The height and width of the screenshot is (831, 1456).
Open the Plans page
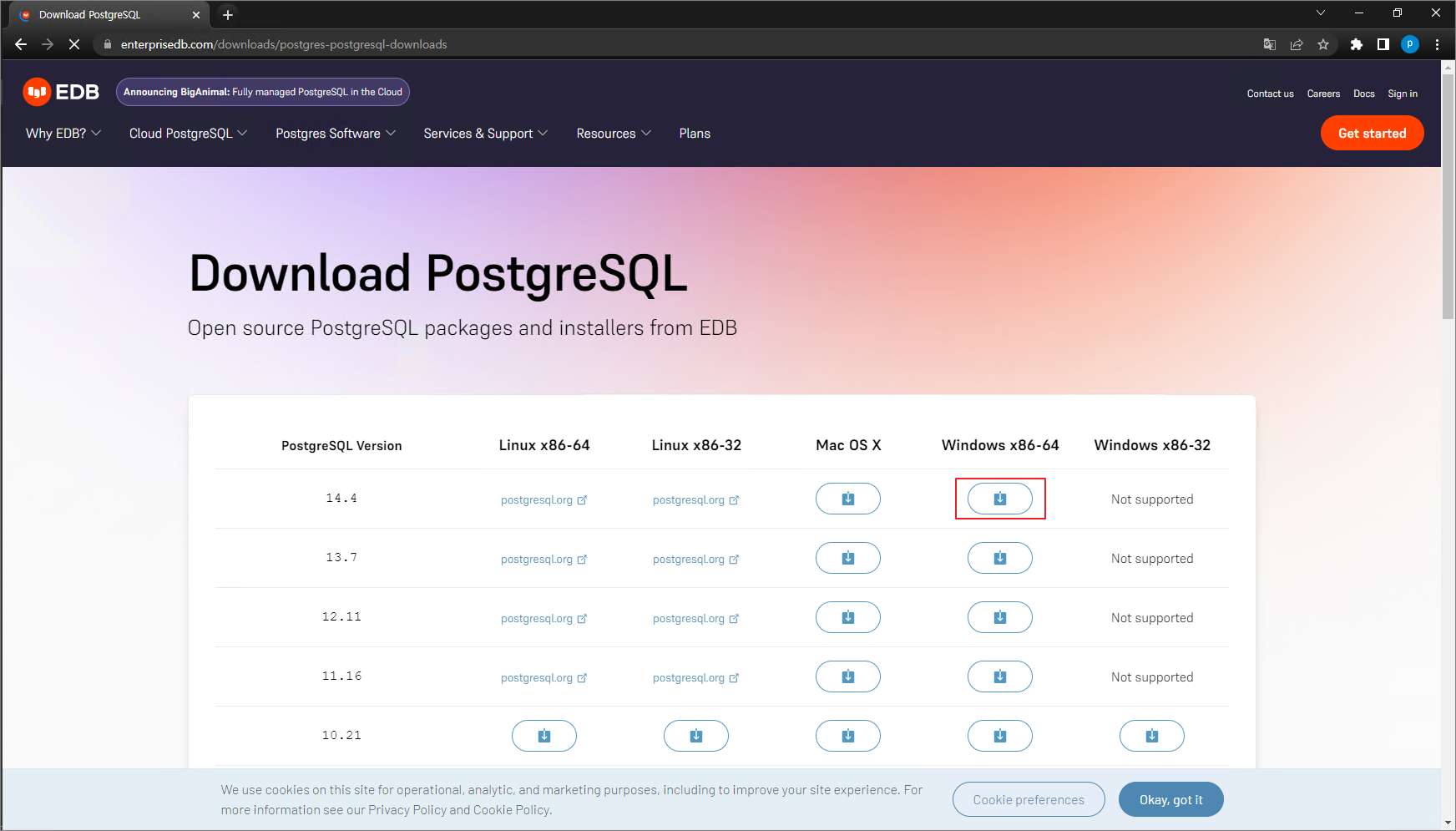pyautogui.click(x=695, y=134)
